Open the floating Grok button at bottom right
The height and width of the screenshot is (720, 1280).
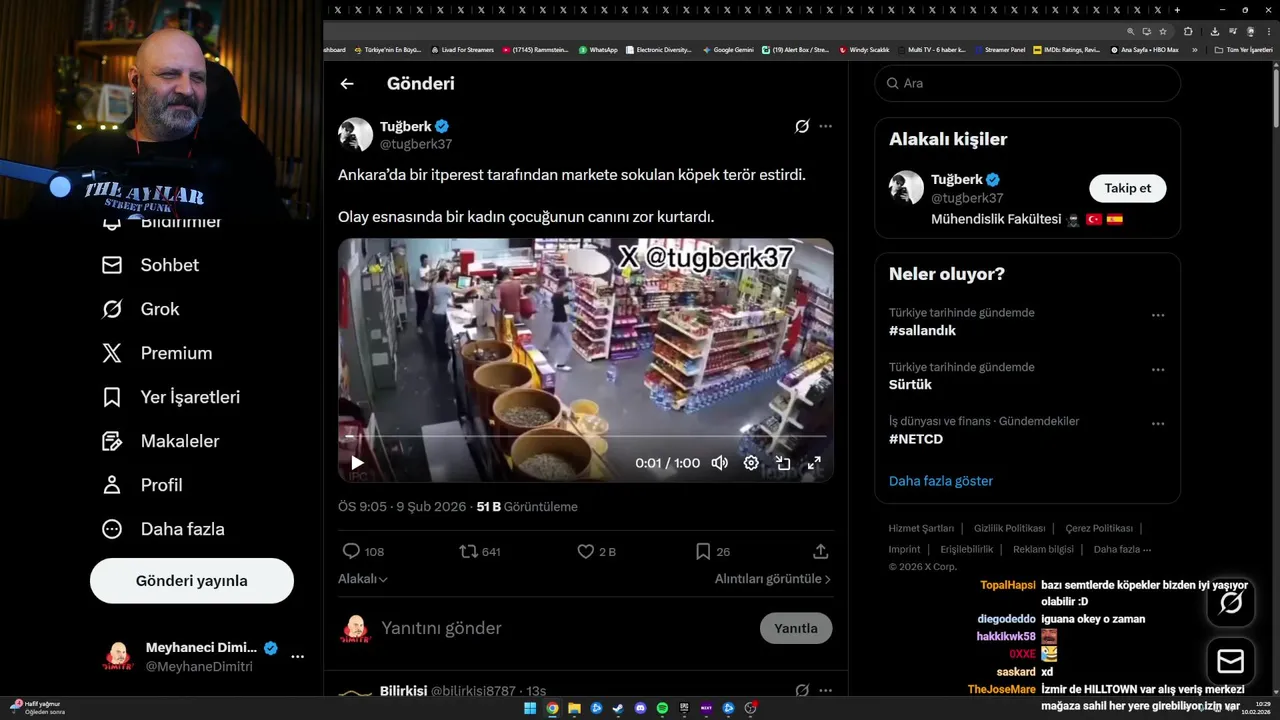coord(1231,602)
